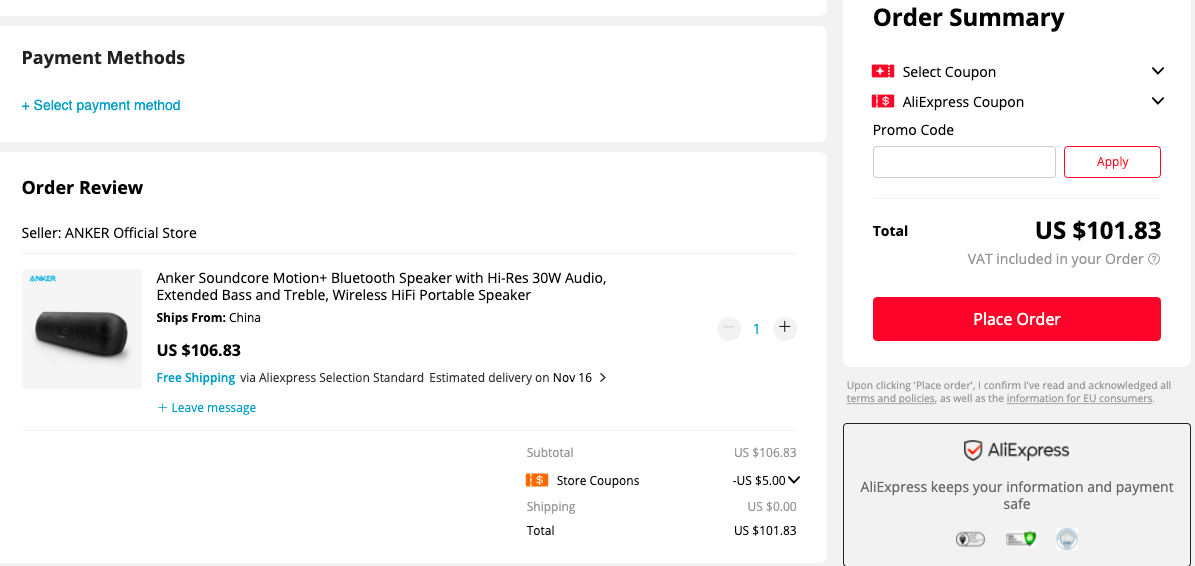1195x566 pixels.
Task: Click the -US $5.00 coupon discount
Action: [x=758, y=481]
